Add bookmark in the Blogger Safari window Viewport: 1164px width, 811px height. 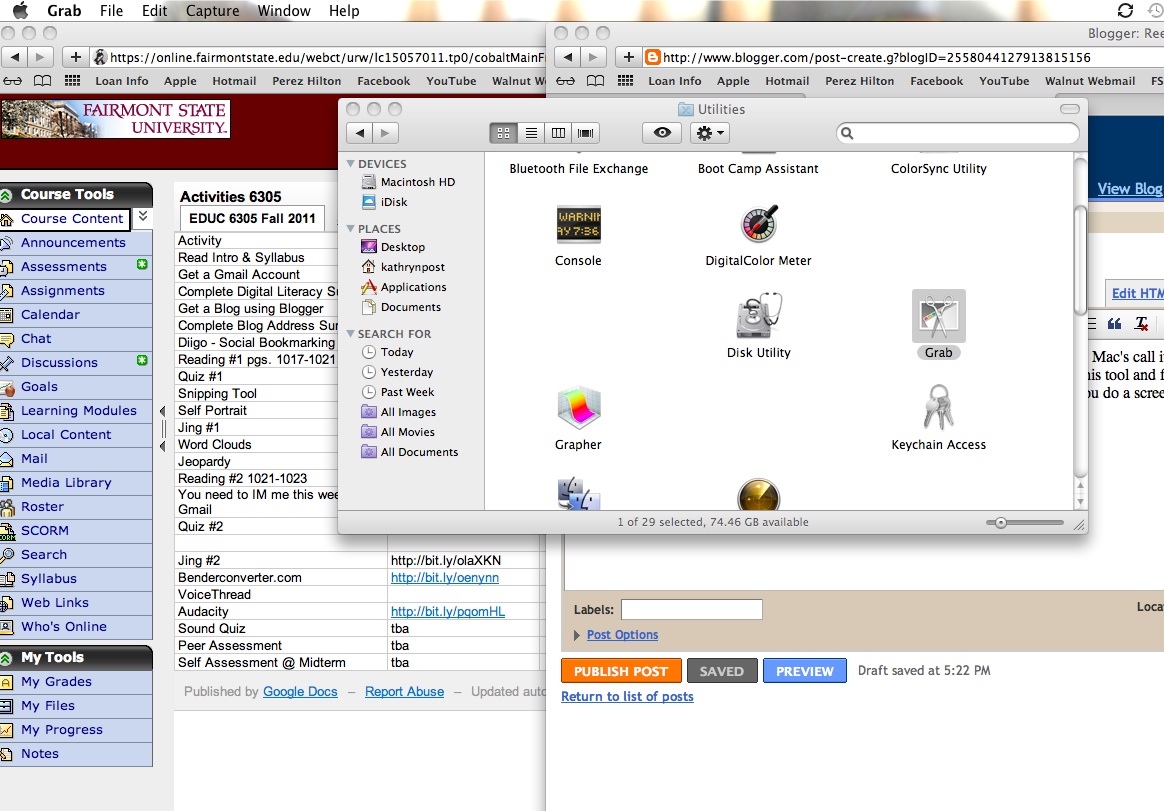pos(628,57)
